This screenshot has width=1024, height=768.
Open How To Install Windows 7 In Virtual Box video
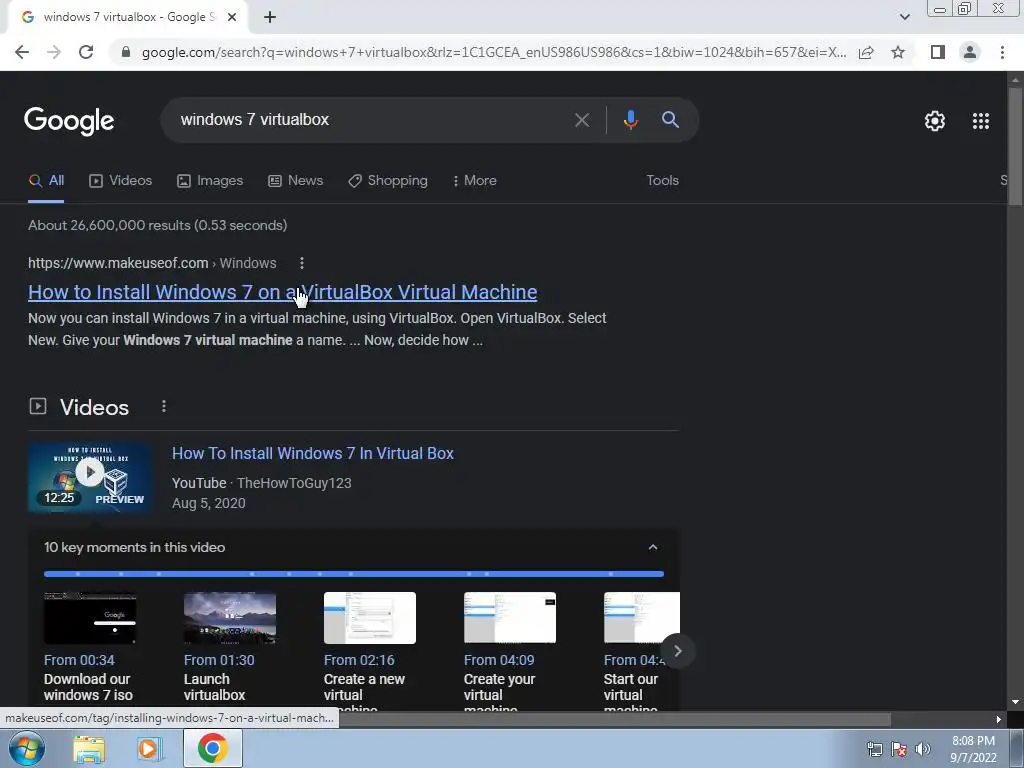[x=313, y=453]
